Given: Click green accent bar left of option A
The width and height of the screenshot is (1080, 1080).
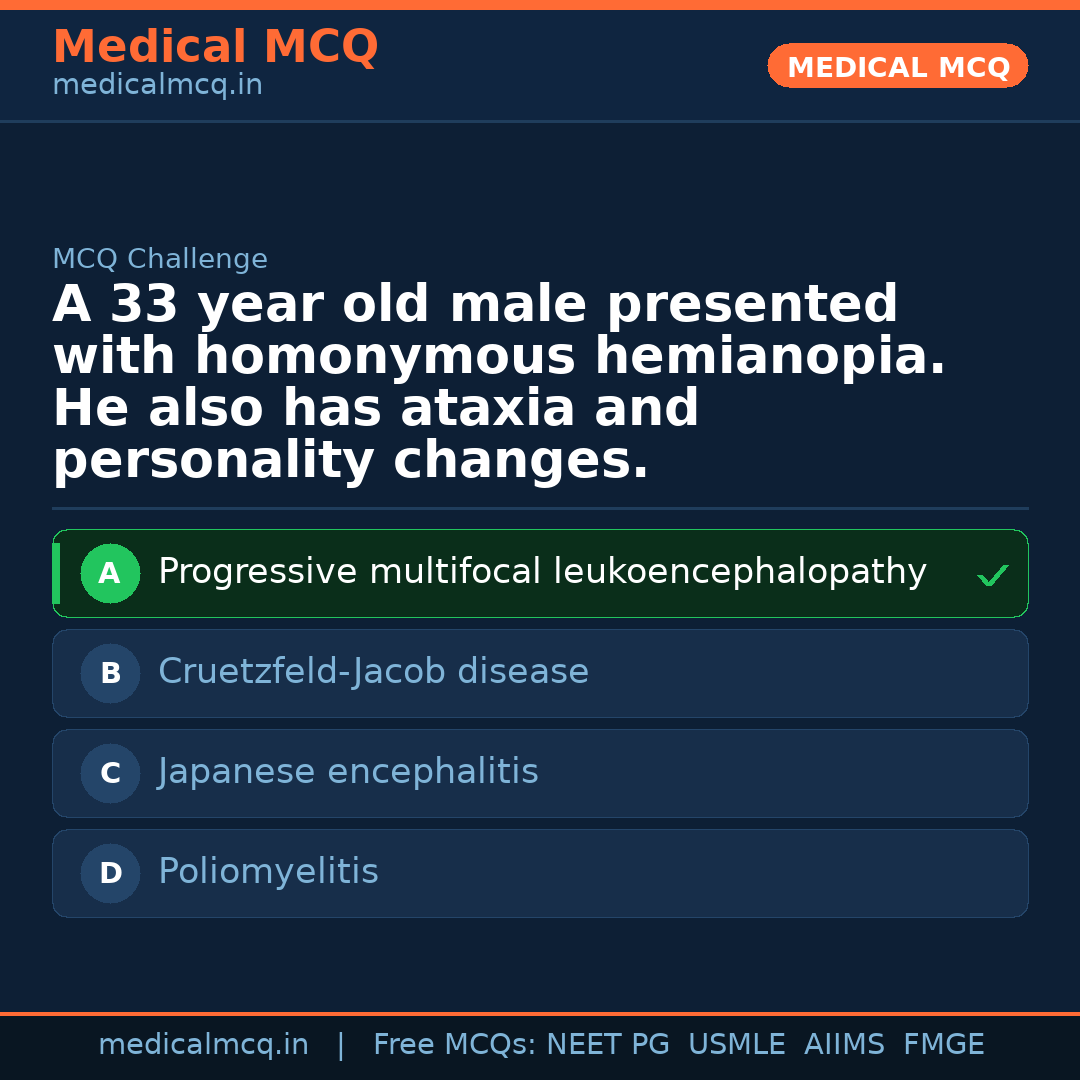Looking at the screenshot, I should pyautogui.click(x=56, y=573).
